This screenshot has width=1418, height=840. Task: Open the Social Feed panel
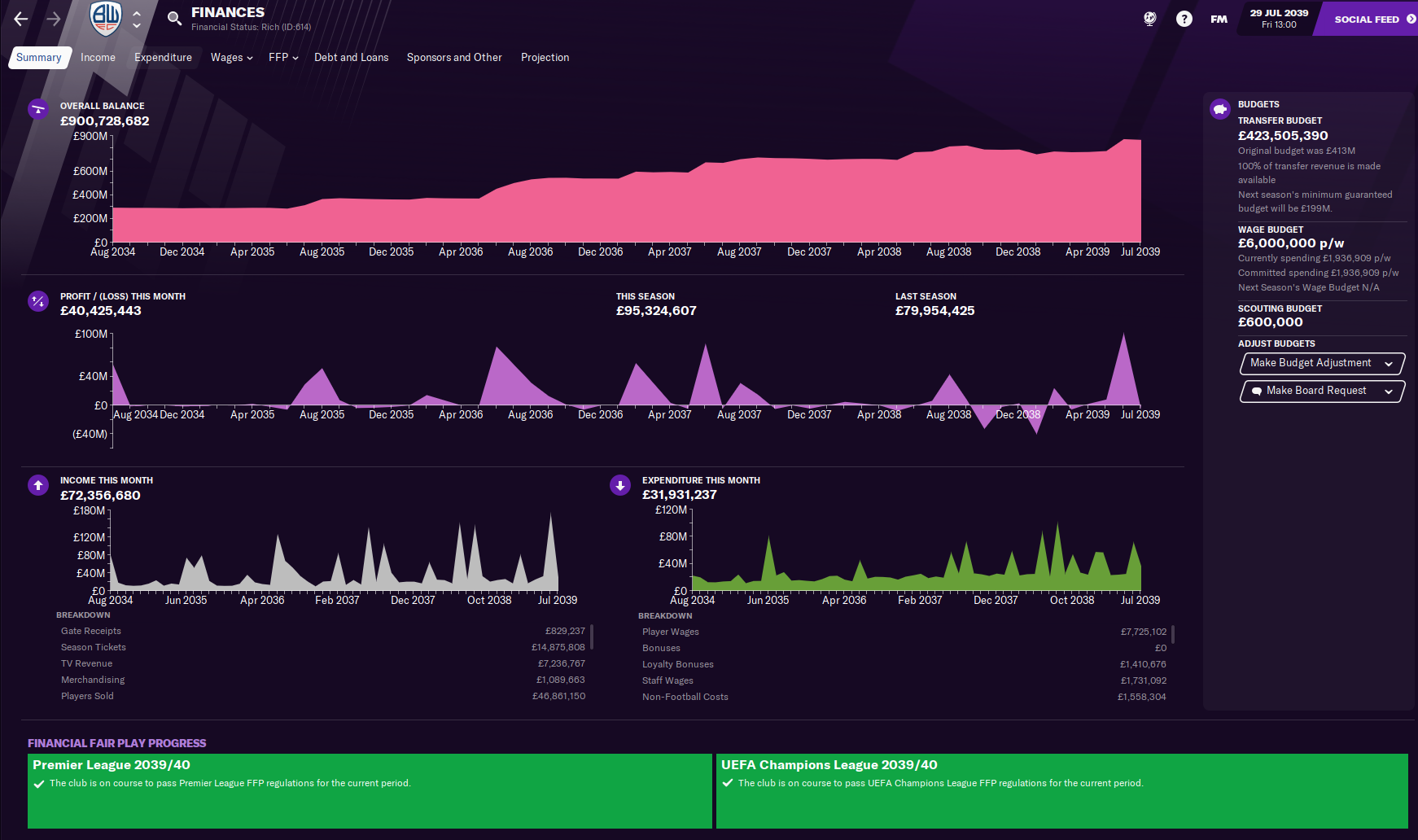(x=1369, y=19)
